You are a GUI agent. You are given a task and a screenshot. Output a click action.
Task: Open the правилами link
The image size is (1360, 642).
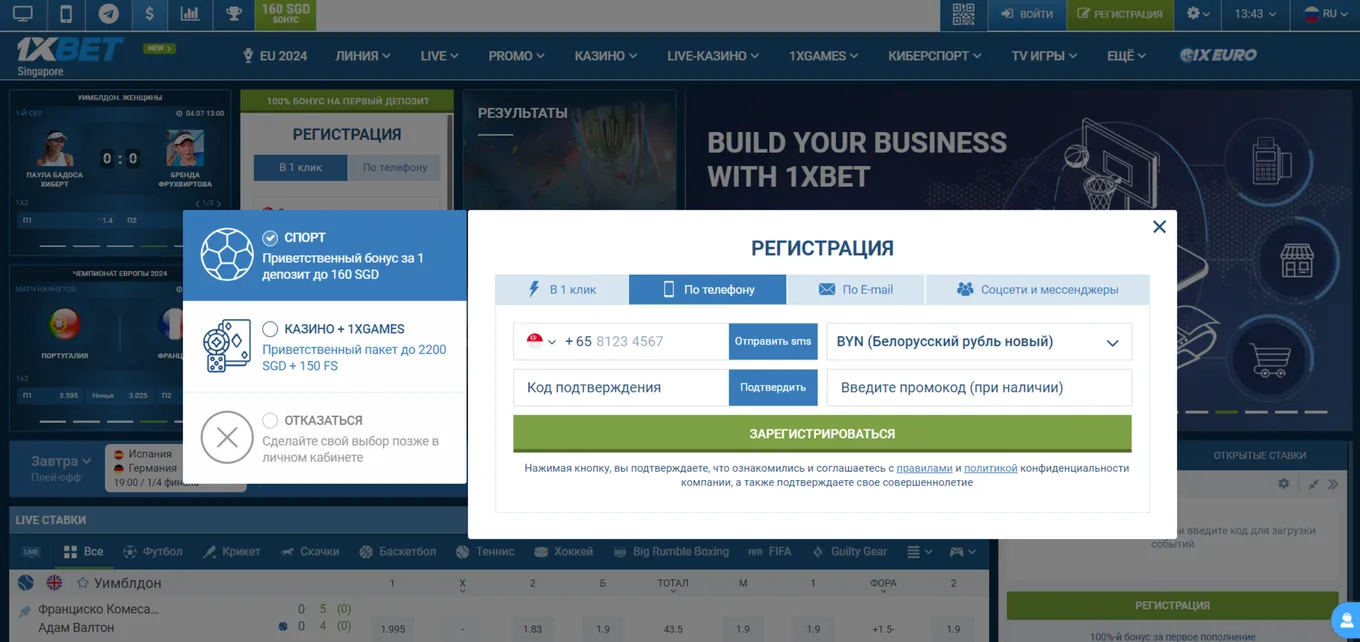click(x=924, y=468)
